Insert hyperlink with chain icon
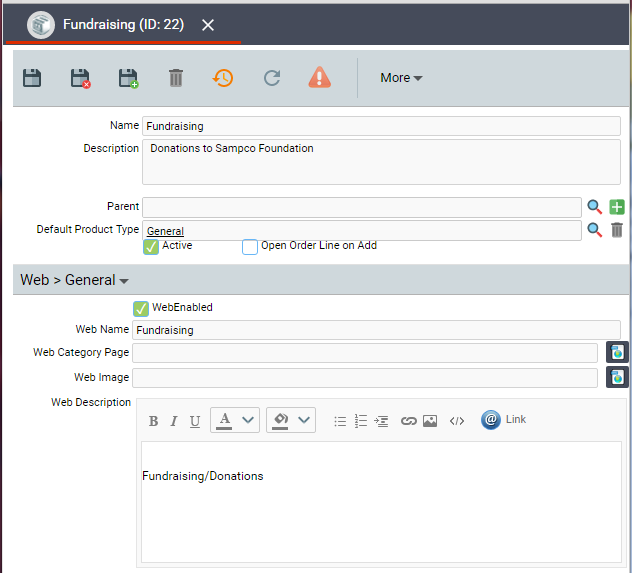Image resolution: width=632 pixels, height=573 pixels. click(x=408, y=421)
